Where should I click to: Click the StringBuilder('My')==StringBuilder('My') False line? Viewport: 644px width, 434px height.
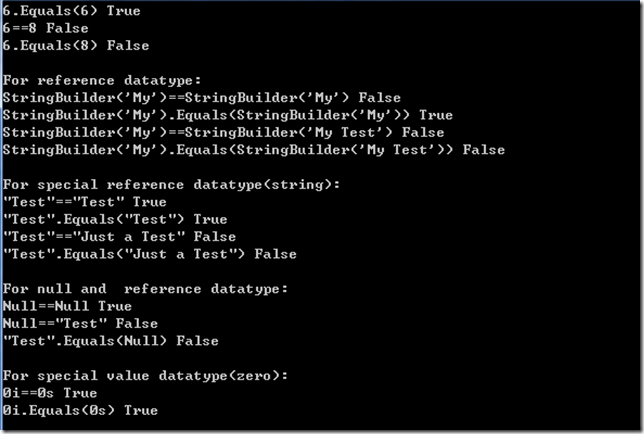[202, 98]
